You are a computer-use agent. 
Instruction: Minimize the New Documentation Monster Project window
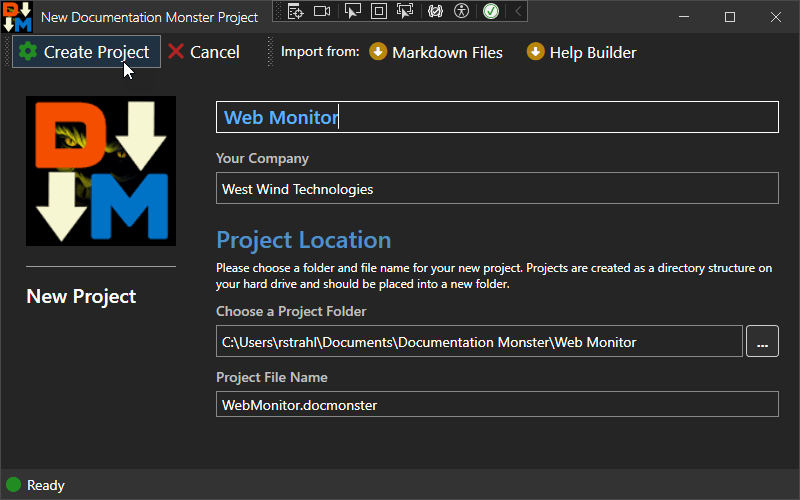[684, 17]
